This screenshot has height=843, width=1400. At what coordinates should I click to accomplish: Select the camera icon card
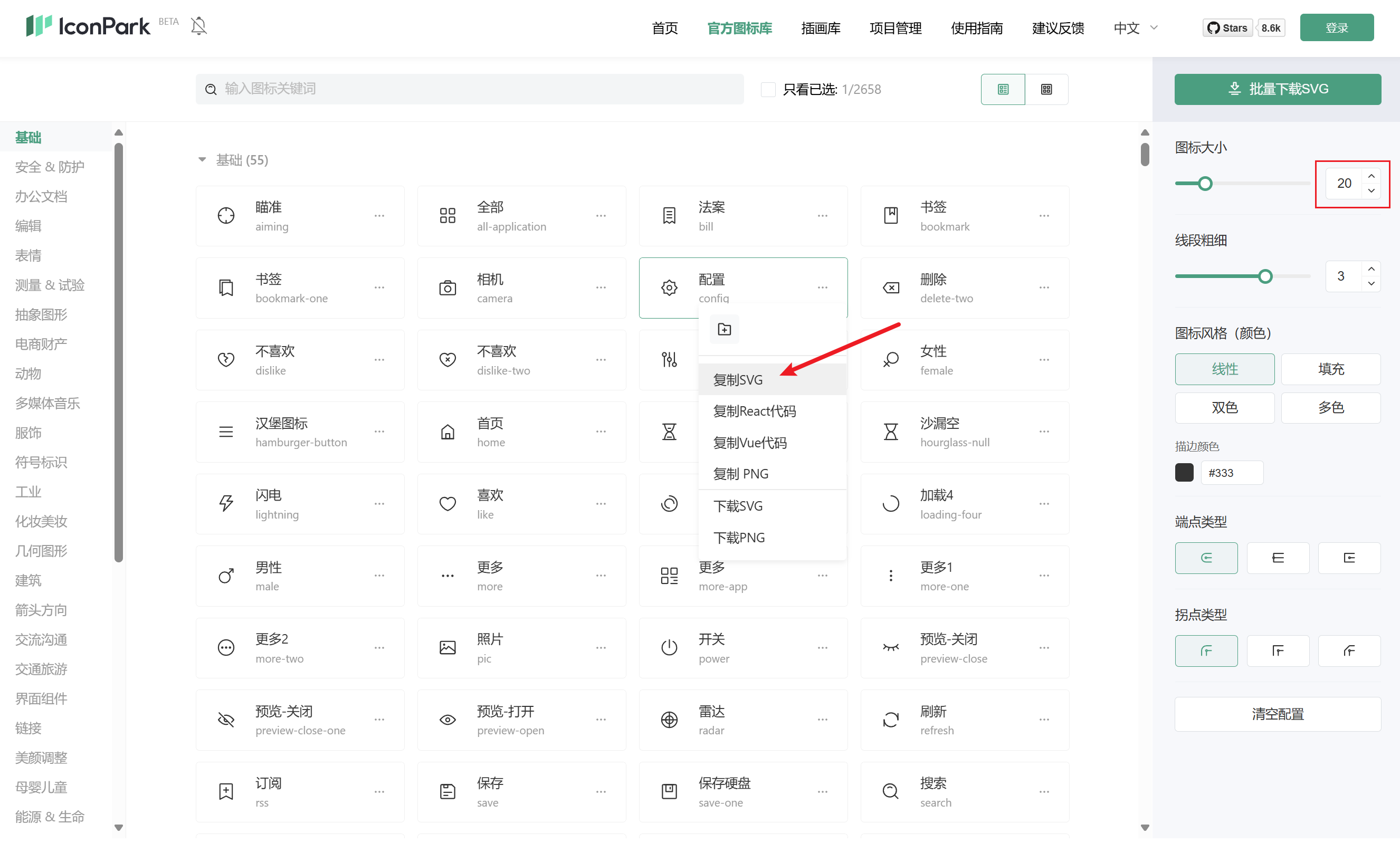pyautogui.click(x=521, y=288)
